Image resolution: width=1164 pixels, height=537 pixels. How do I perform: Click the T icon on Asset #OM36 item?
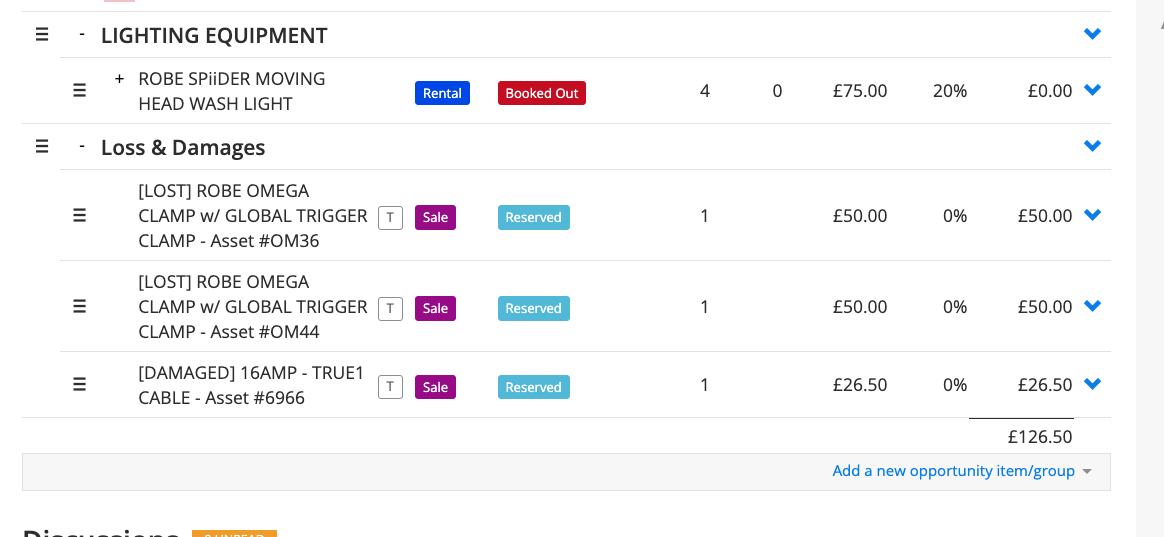coord(390,218)
